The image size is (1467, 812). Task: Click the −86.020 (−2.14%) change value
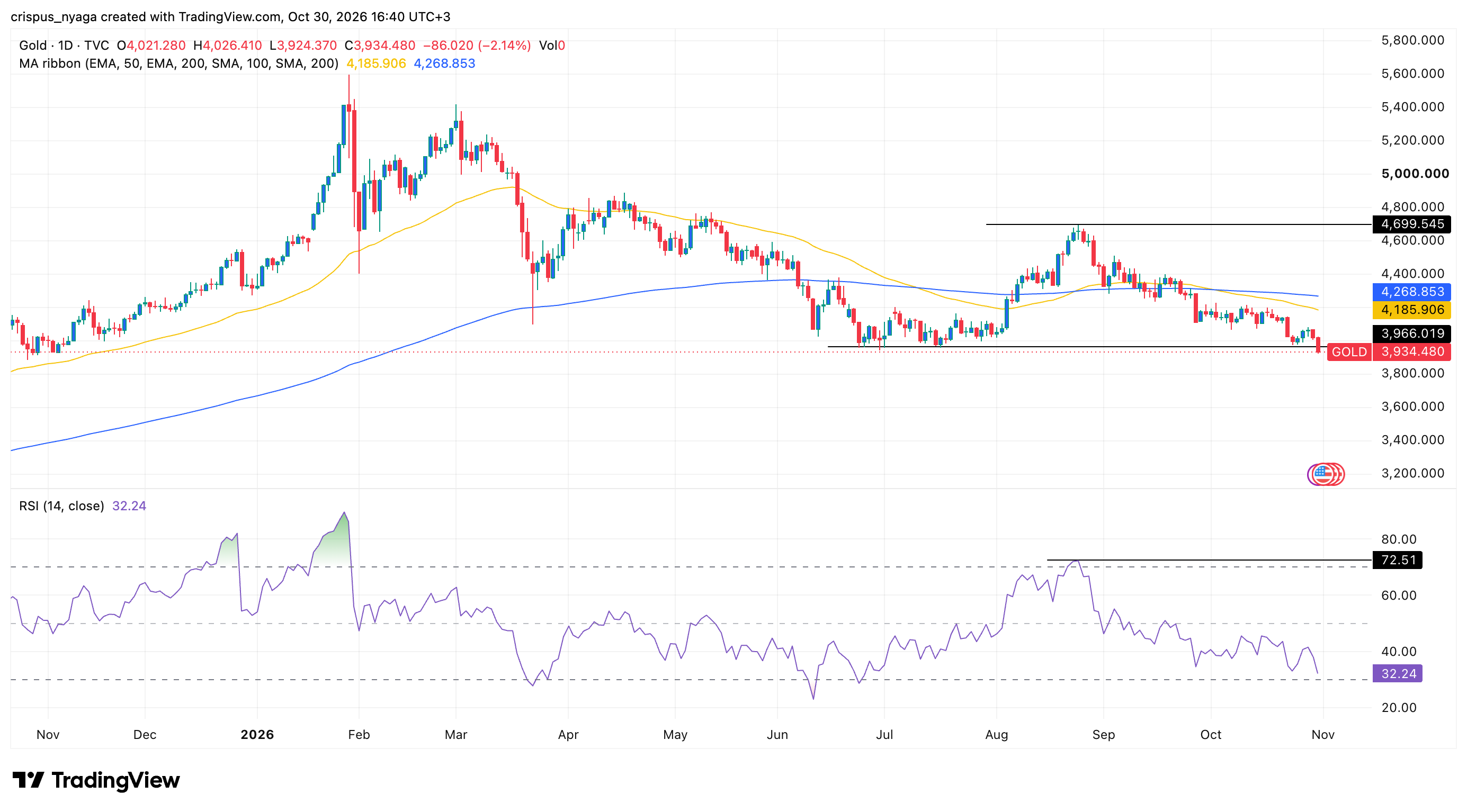pyautogui.click(x=477, y=46)
